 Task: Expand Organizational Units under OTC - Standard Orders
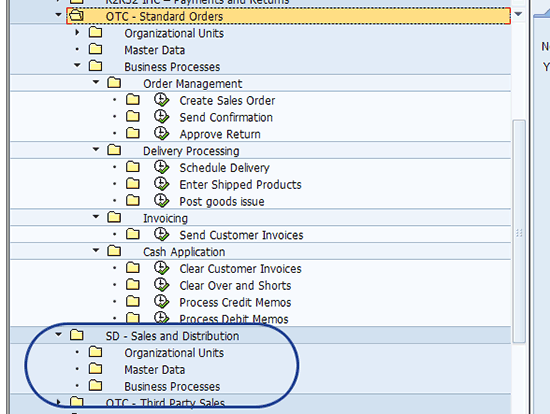[78, 33]
